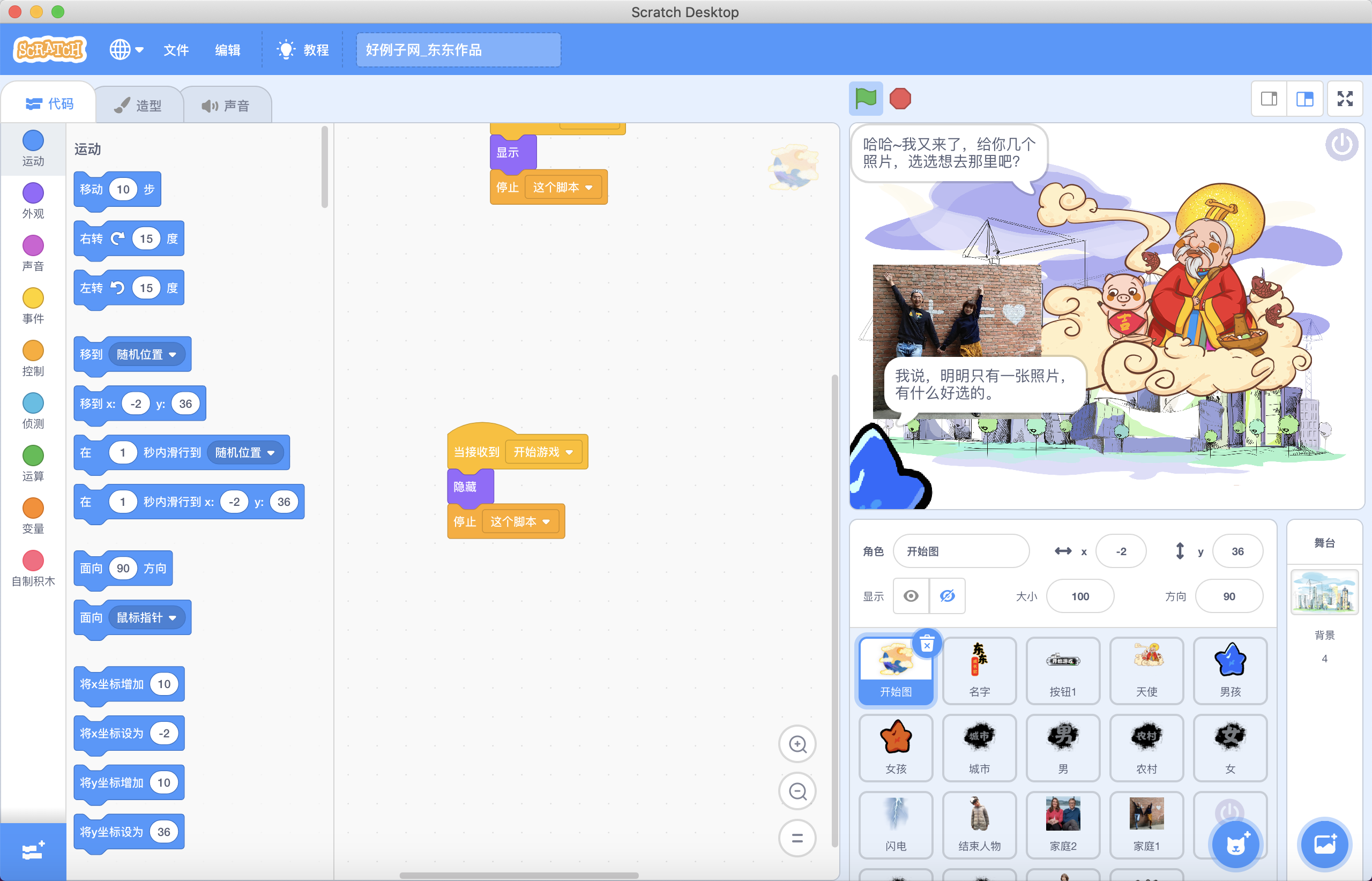The width and height of the screenshot is (1372, 881).
Task: Select the stage backdrop thumbnail
Action: pyautogui.click(x=1324, y=592)
